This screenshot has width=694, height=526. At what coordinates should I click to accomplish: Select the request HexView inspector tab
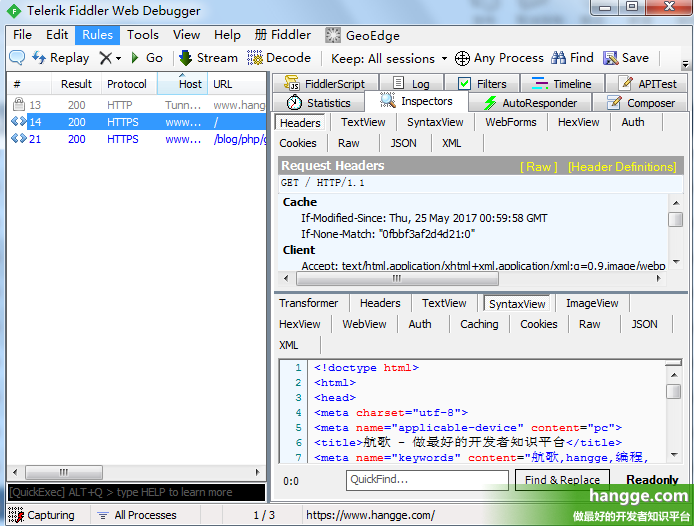tap(578, 122)
